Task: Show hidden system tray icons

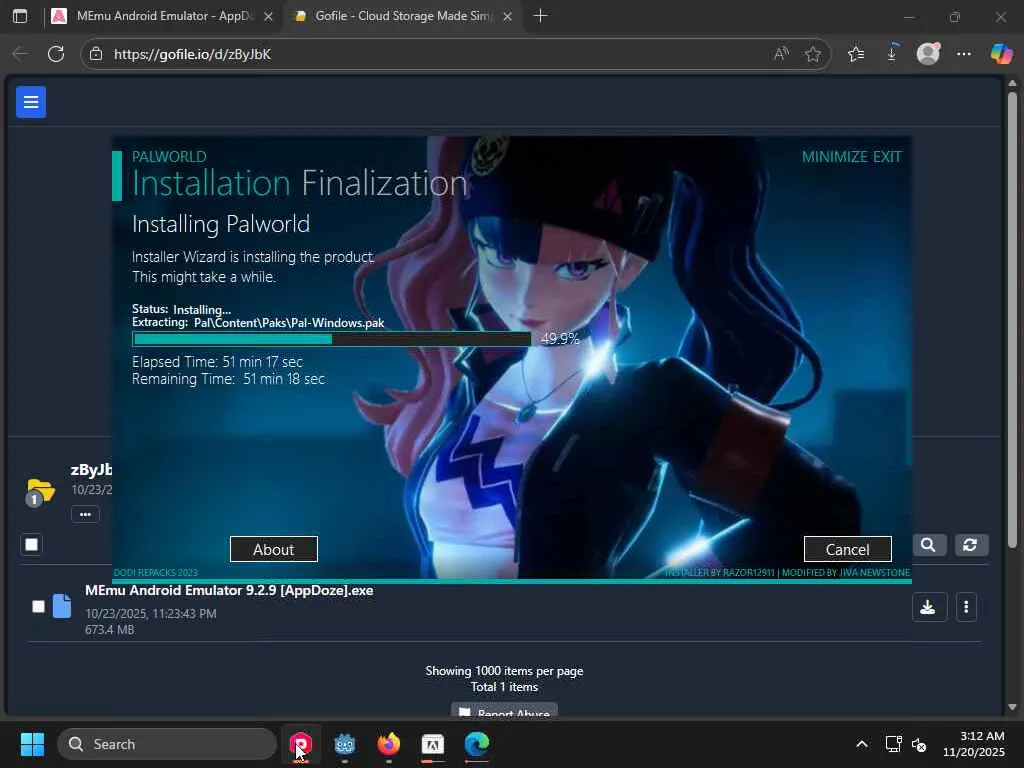Action: click(861, 744)
